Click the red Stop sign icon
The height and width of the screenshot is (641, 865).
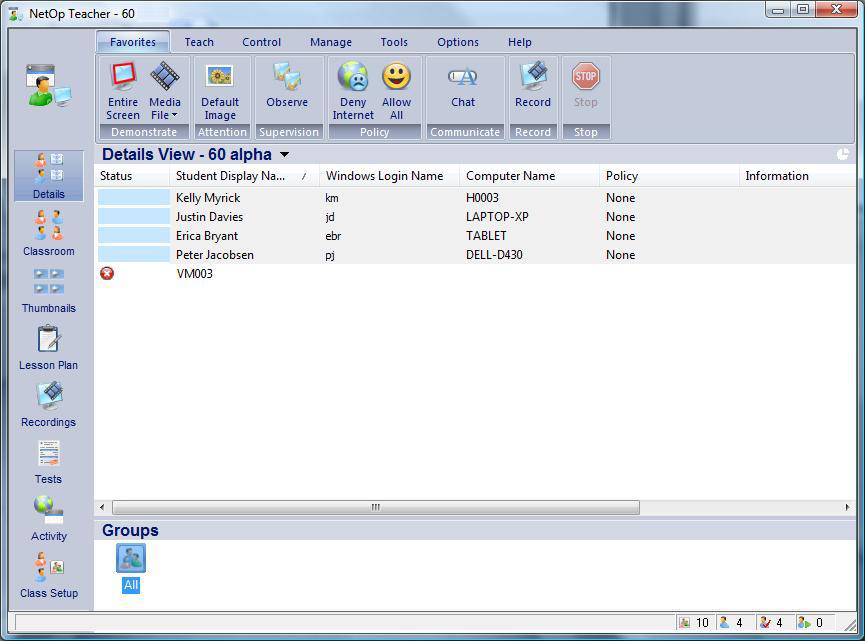click(x=585, y=76)
